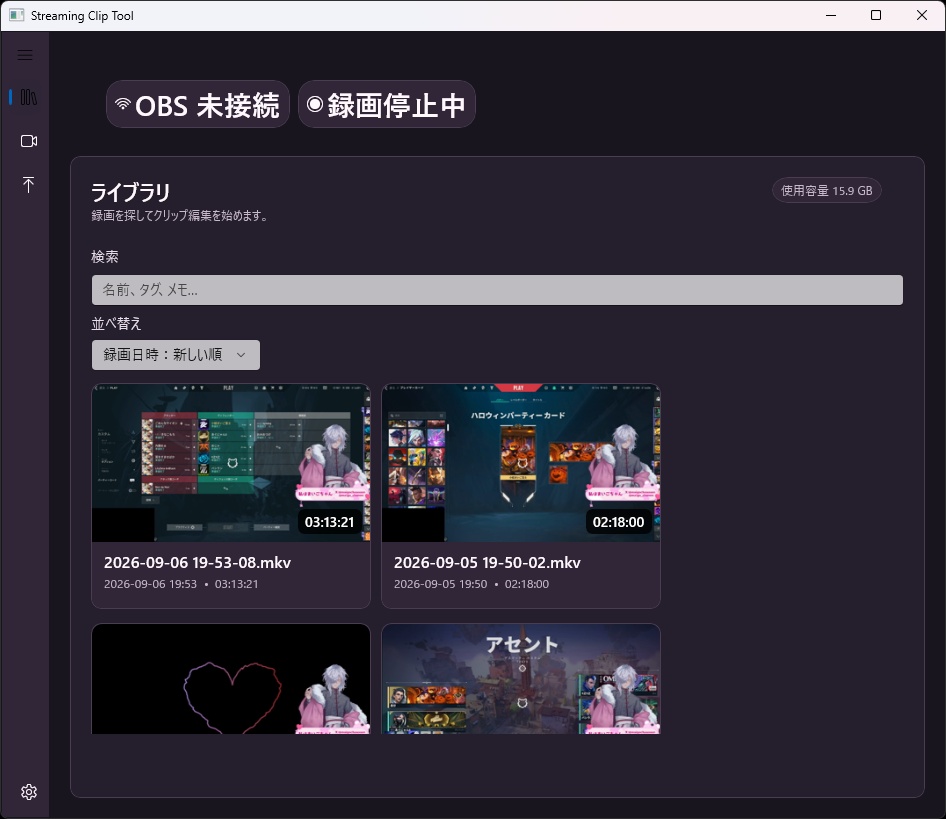Click the 並べ替え label
The height and width of the screenshot is (819, 946).
coord(116,323)
